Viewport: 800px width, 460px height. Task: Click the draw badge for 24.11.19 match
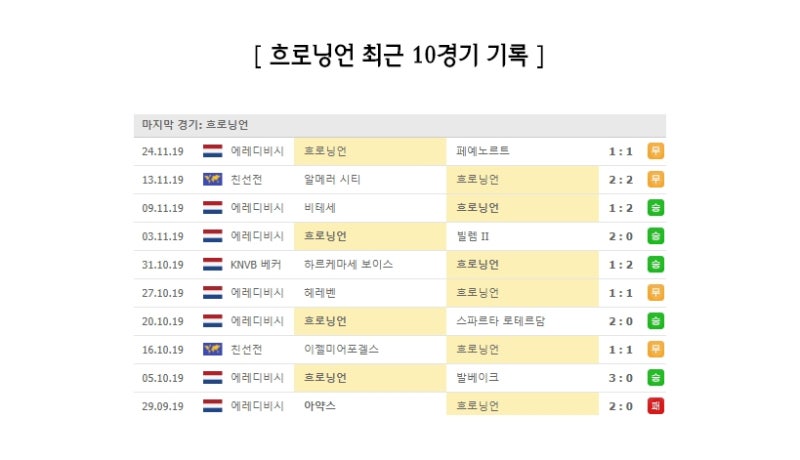tap(656, 151)
